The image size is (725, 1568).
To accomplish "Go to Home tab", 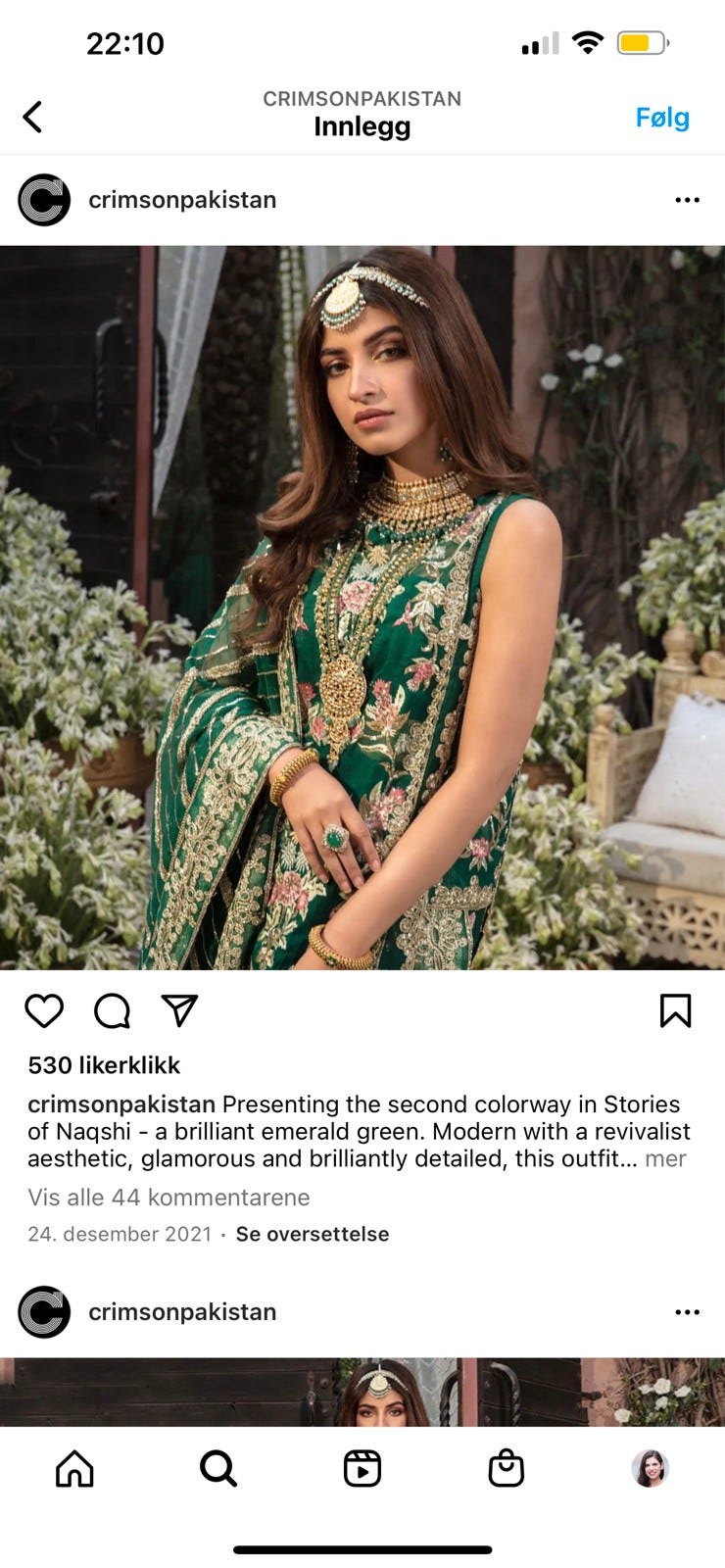I will [x=74, y=1468].
